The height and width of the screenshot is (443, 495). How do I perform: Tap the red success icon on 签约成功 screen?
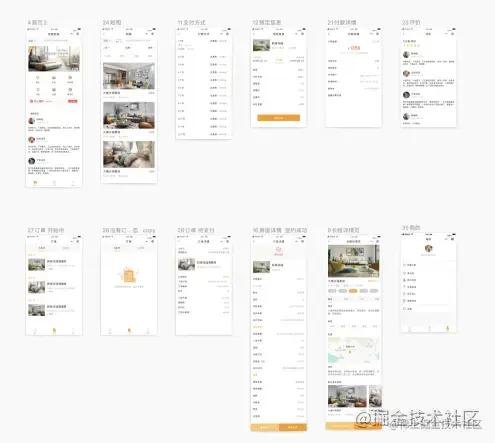279,249
